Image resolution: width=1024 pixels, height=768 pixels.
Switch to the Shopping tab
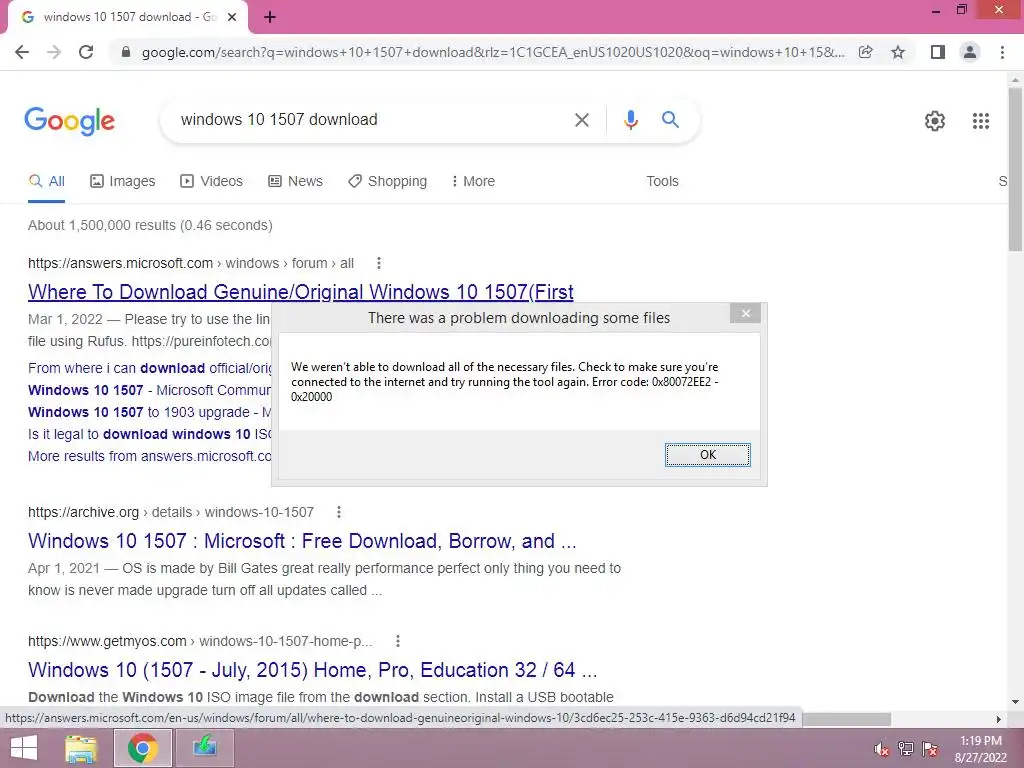point(387,182)
